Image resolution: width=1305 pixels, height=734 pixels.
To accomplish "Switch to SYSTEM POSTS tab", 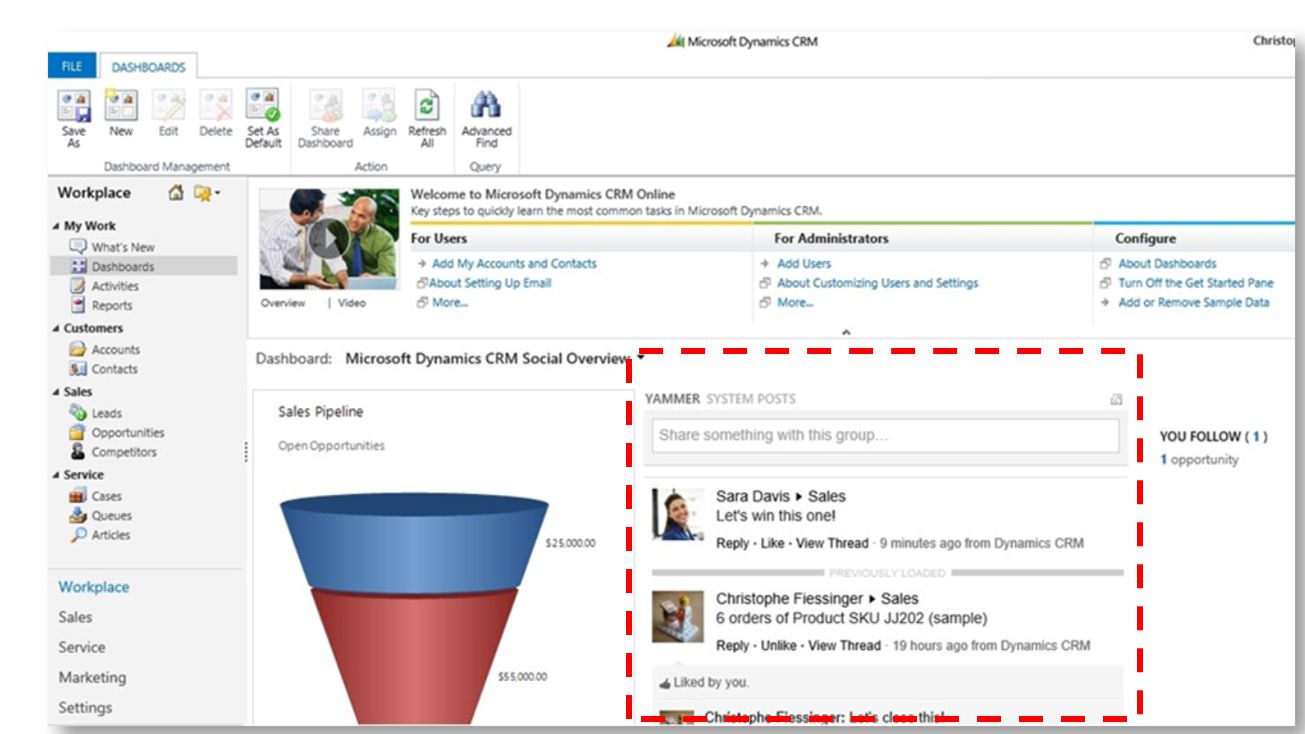I will pos(751,399).
